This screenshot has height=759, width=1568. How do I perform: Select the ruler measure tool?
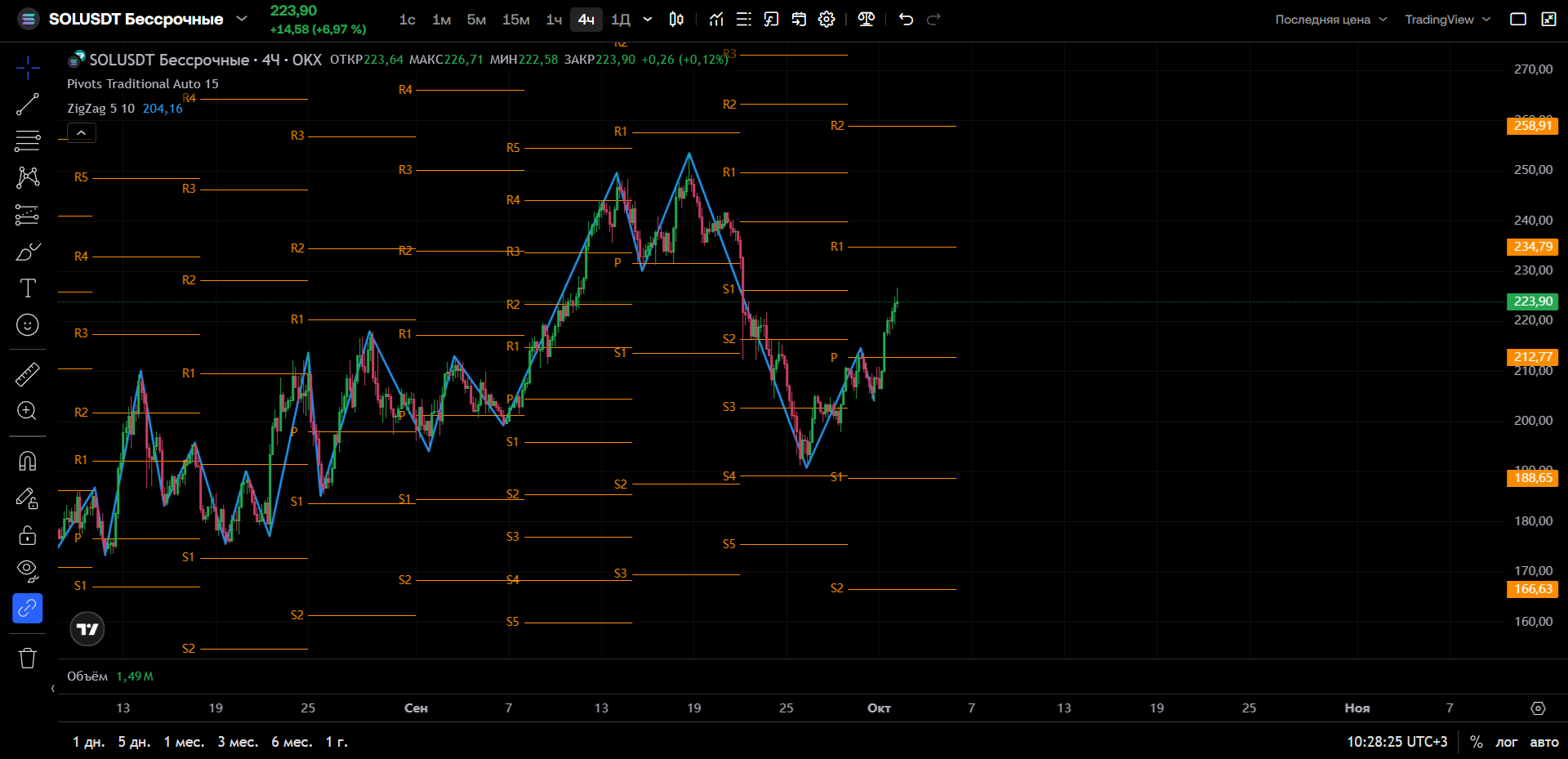coord(28,374)
